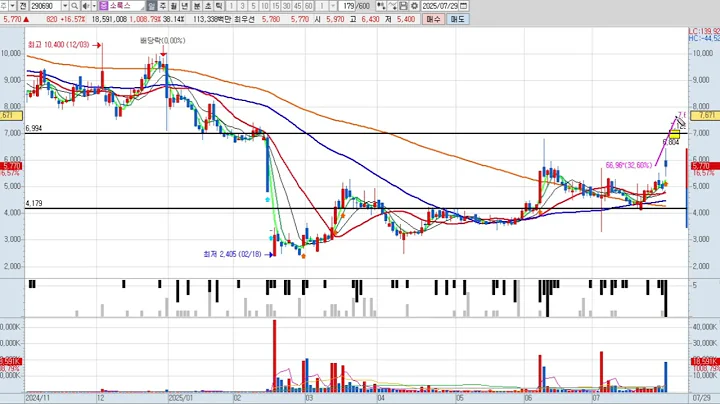Click the date field 2025/07/29

click(440, 6)
